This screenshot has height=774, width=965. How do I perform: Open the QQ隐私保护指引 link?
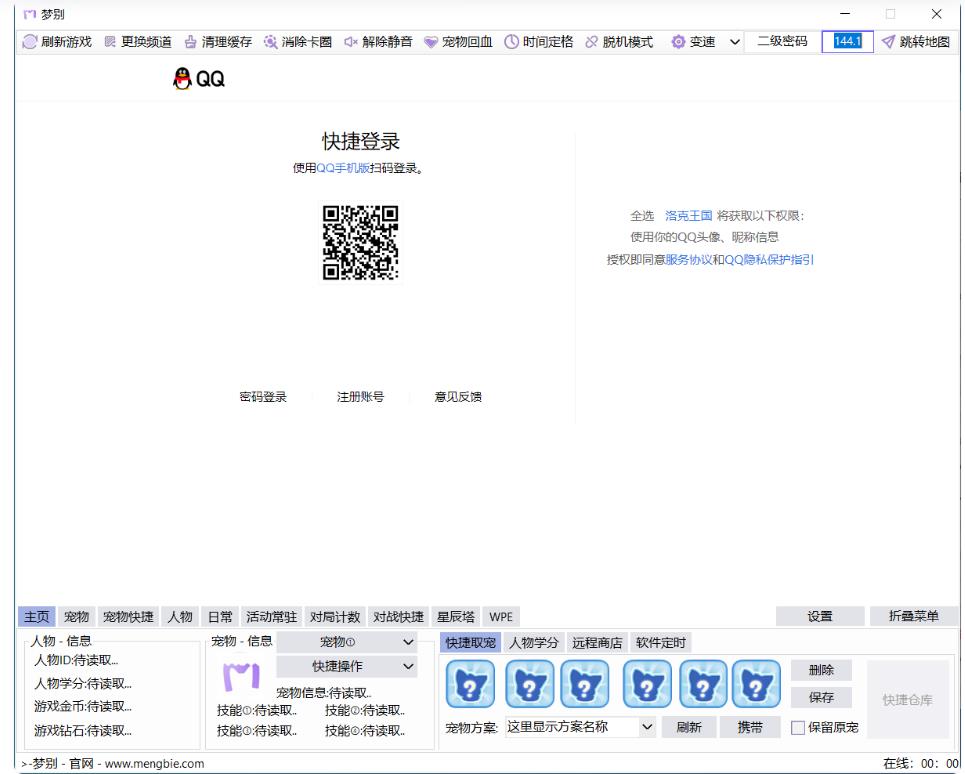click(x=769, y=260)
